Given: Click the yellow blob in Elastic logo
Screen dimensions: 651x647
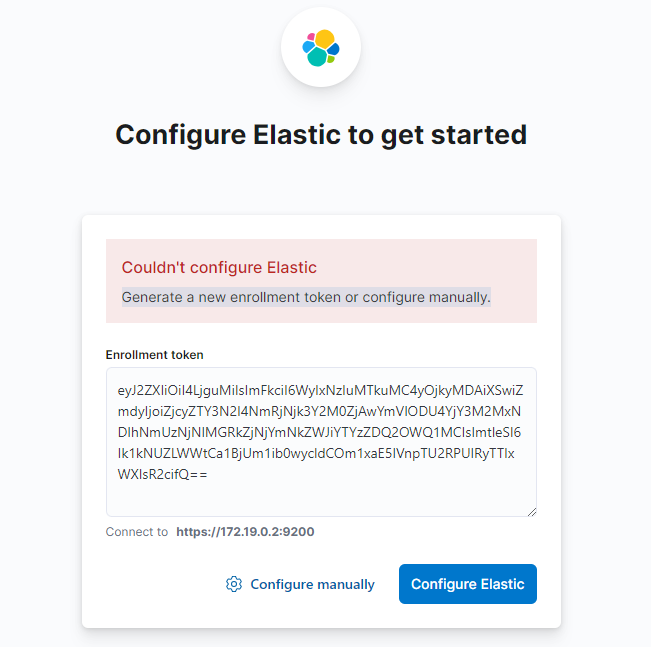Looking at the screenshot, I should click(x=325, y=39).
